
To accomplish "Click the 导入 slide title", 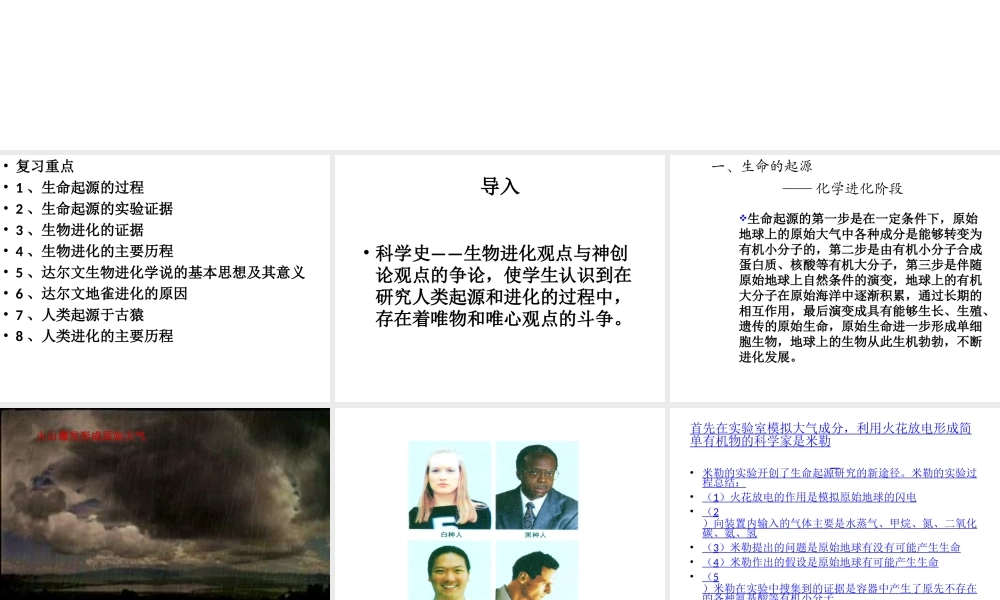I will click(500, 186).
